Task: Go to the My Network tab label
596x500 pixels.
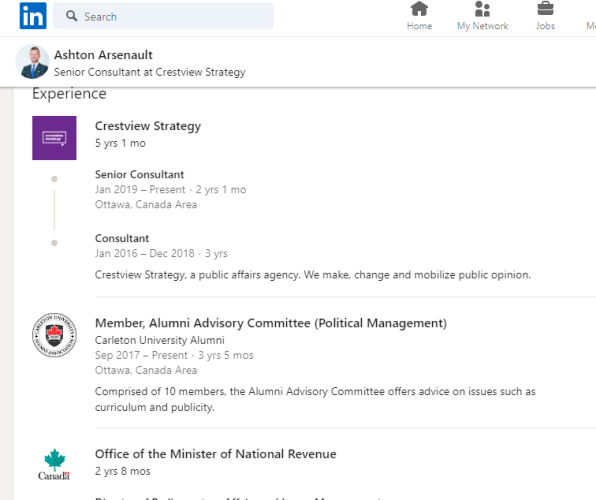Action: (482, 26)
